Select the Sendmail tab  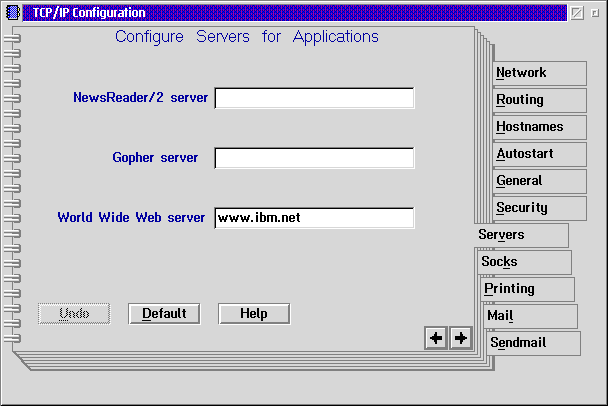(533, 343)
